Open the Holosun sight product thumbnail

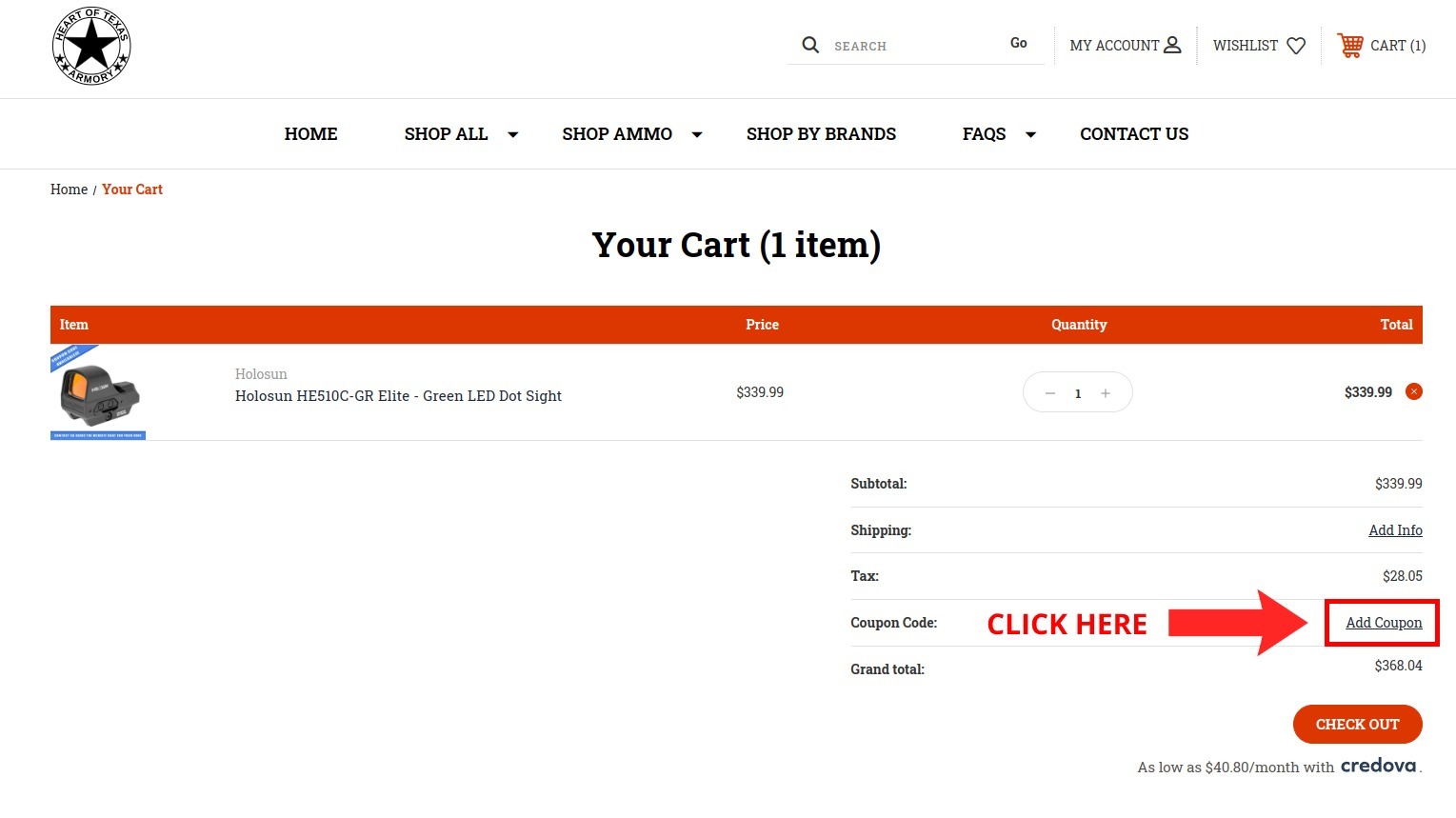98,392
